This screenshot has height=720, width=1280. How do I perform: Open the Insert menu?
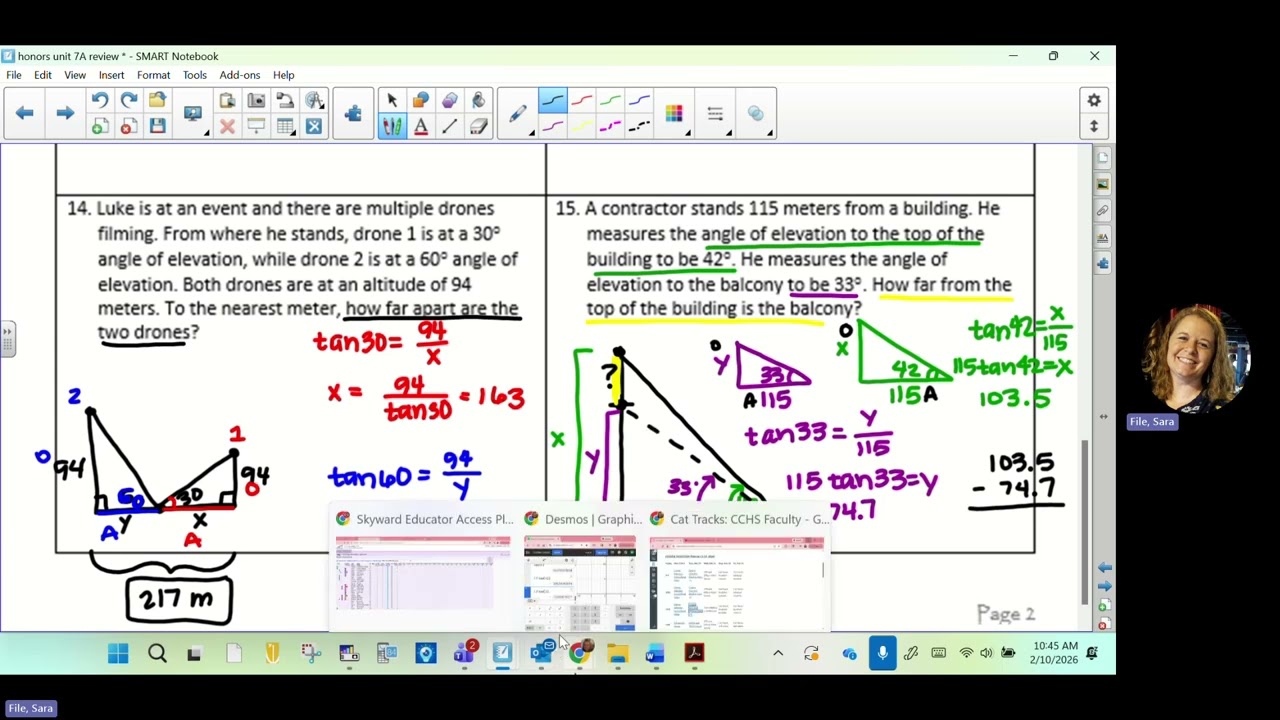[111, 75]
